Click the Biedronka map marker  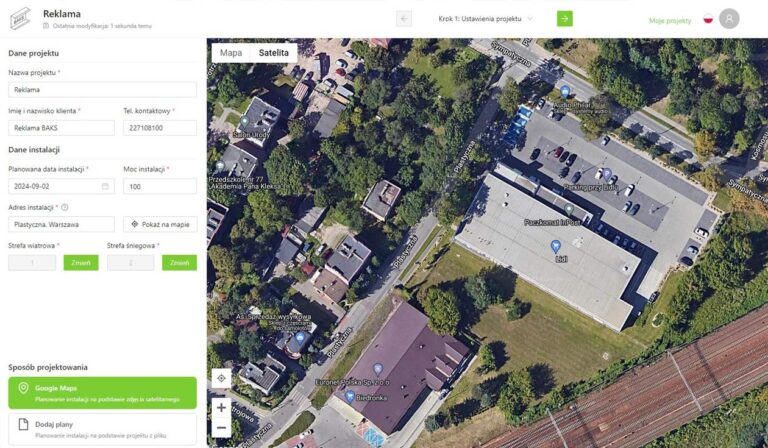tap(350, 396)
